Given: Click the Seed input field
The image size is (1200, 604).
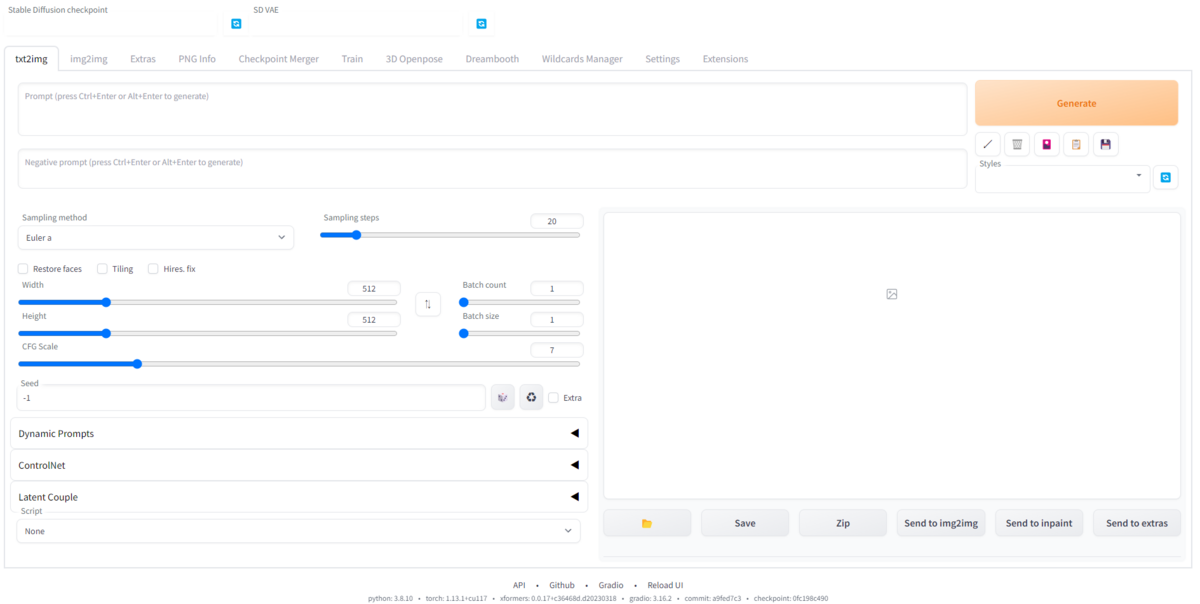Looking at the screenshot, I should pyautogui.click(x=251, y=397).
